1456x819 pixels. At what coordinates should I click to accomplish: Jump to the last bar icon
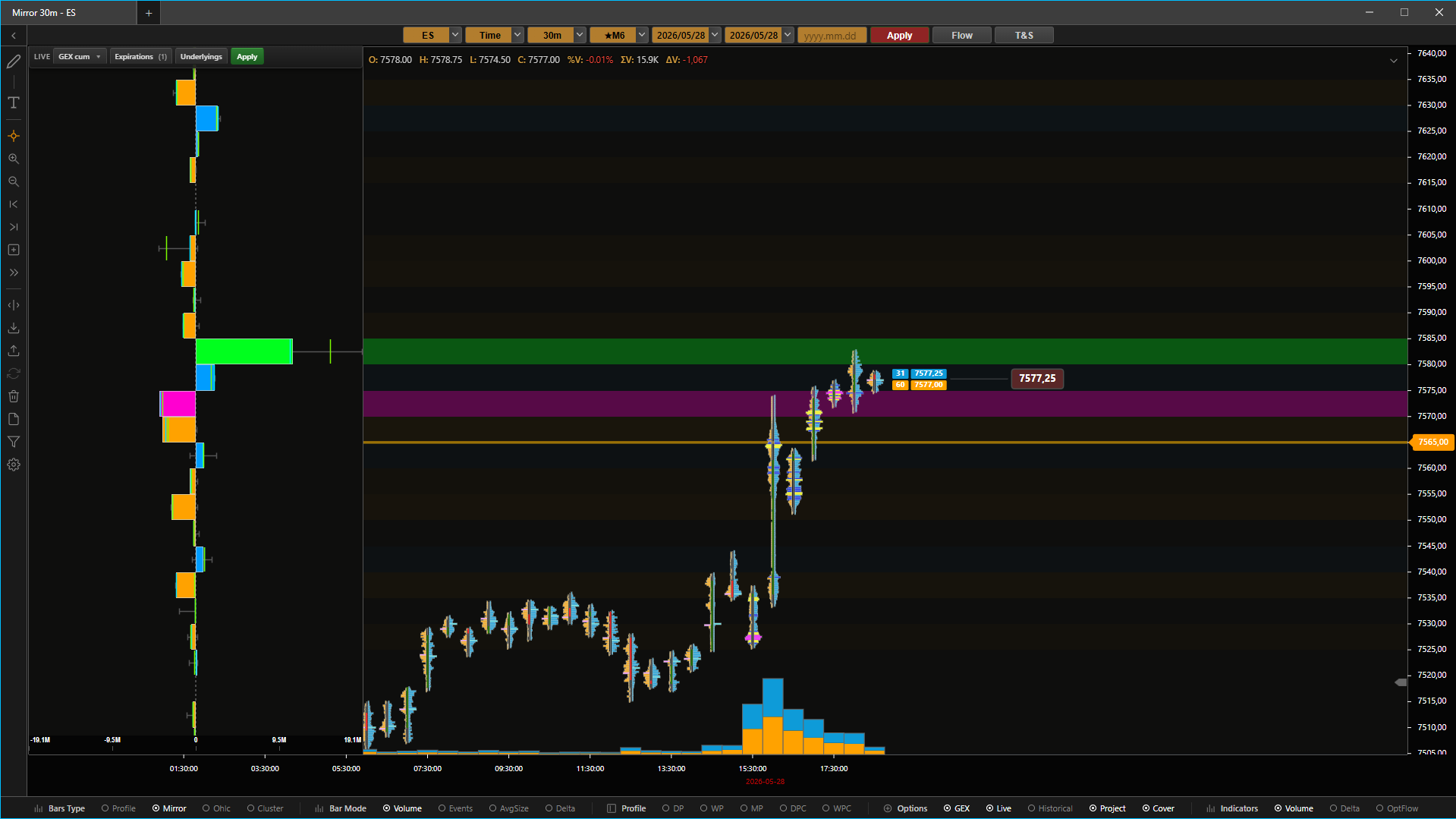click(14, 227)
